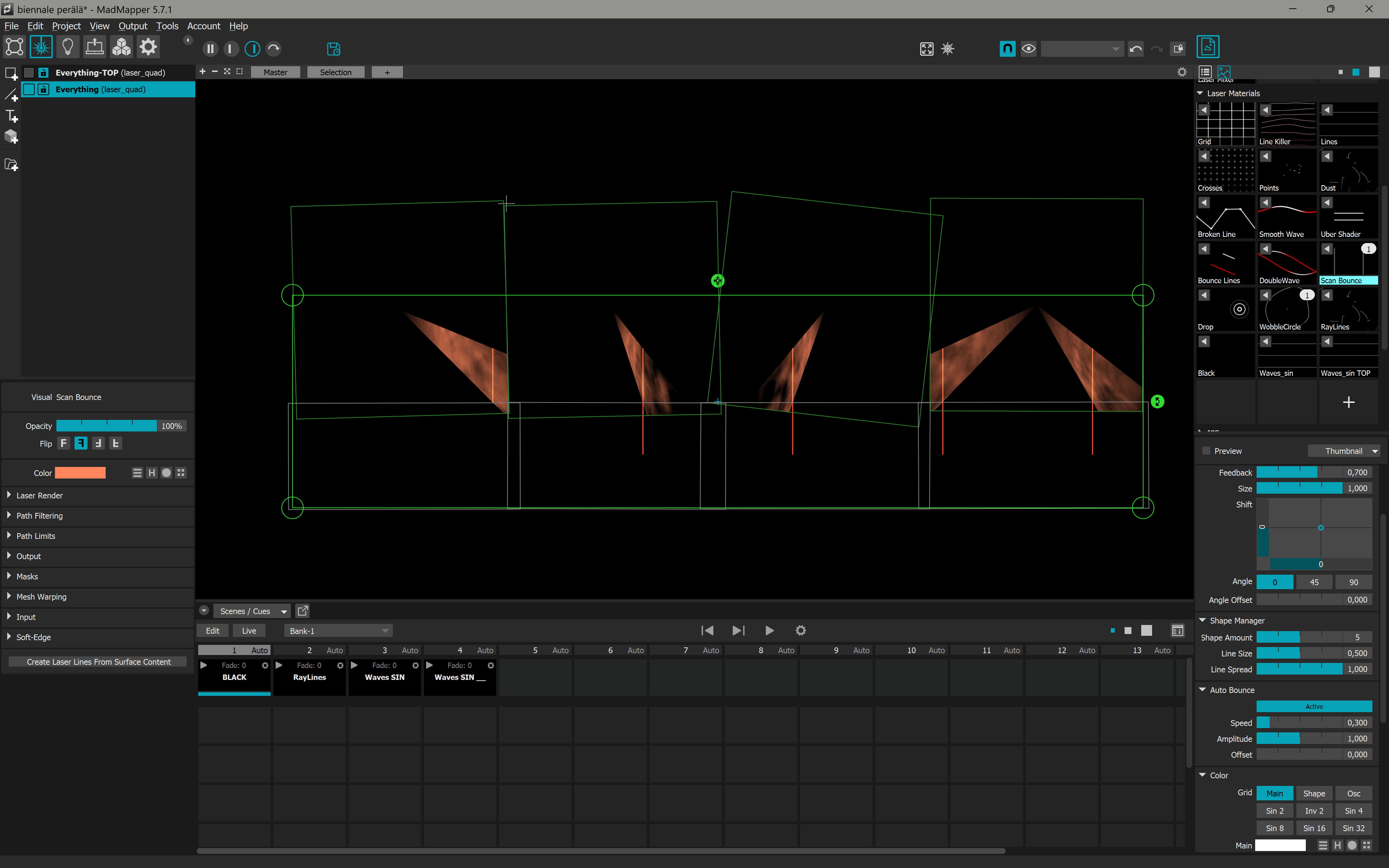Open the 3D scene cubes icon
Screen dimensions: 1389x868
[x=120, y=47]
